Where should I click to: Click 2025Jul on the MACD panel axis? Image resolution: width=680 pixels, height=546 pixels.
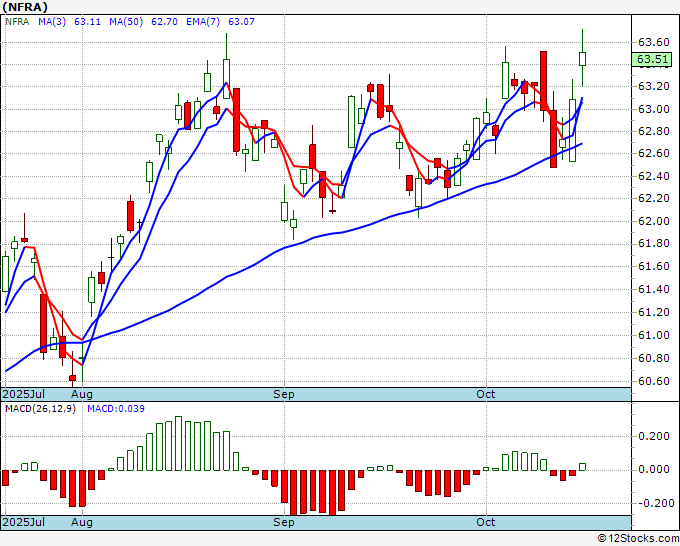pyautogui.click(x=24, y=522)
